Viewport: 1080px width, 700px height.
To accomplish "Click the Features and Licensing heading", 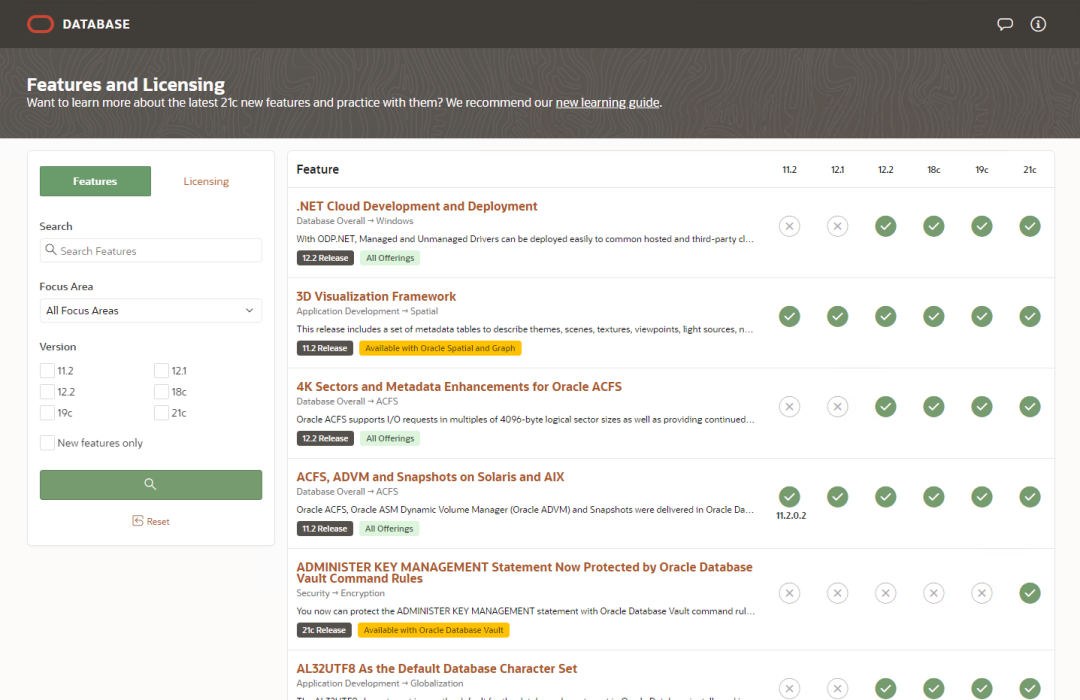I will [x=126, y=84].
